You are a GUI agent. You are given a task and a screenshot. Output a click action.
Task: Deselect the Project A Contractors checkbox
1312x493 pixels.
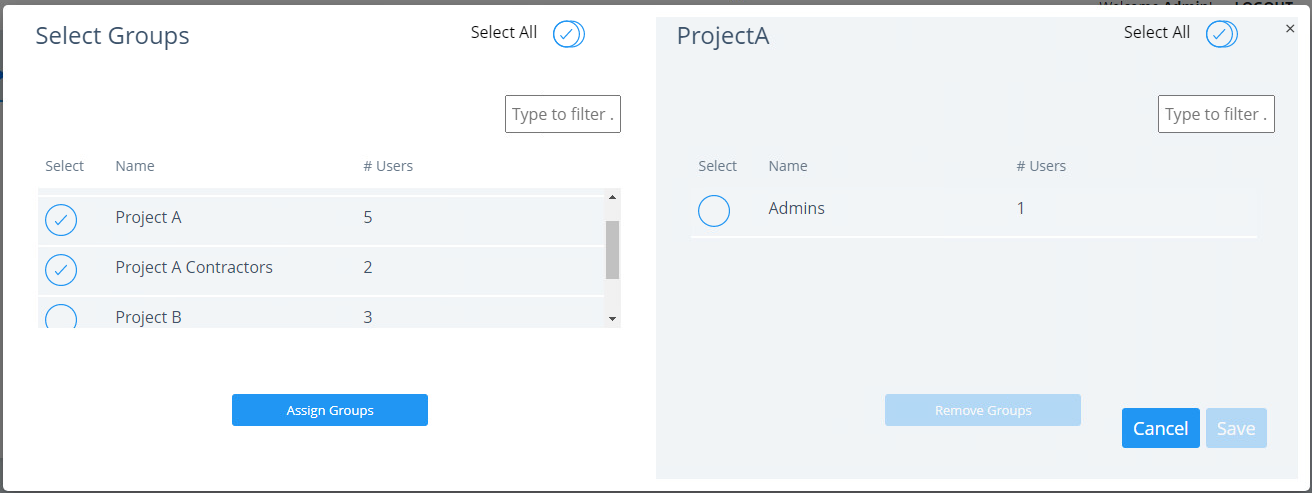[61, 270]
